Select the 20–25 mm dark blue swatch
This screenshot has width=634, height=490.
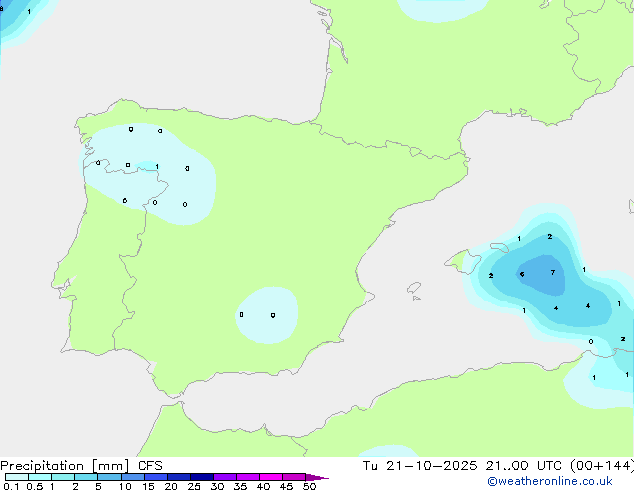tap(179, 477)
